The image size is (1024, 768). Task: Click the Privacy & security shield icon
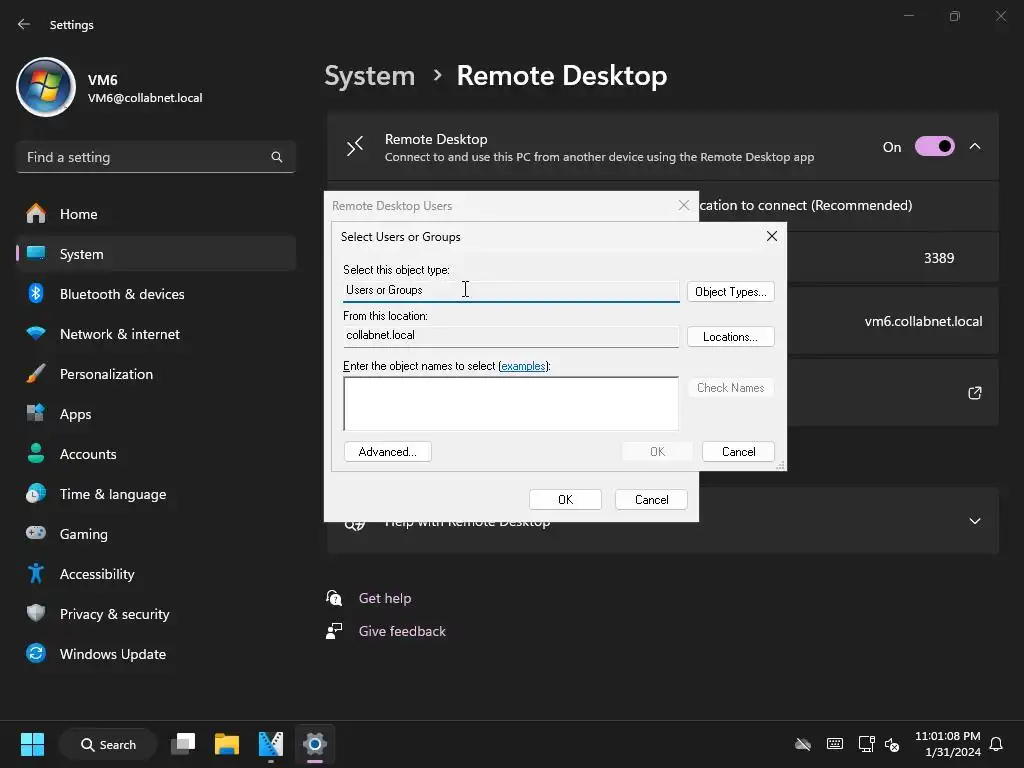(x=36, y=613)
